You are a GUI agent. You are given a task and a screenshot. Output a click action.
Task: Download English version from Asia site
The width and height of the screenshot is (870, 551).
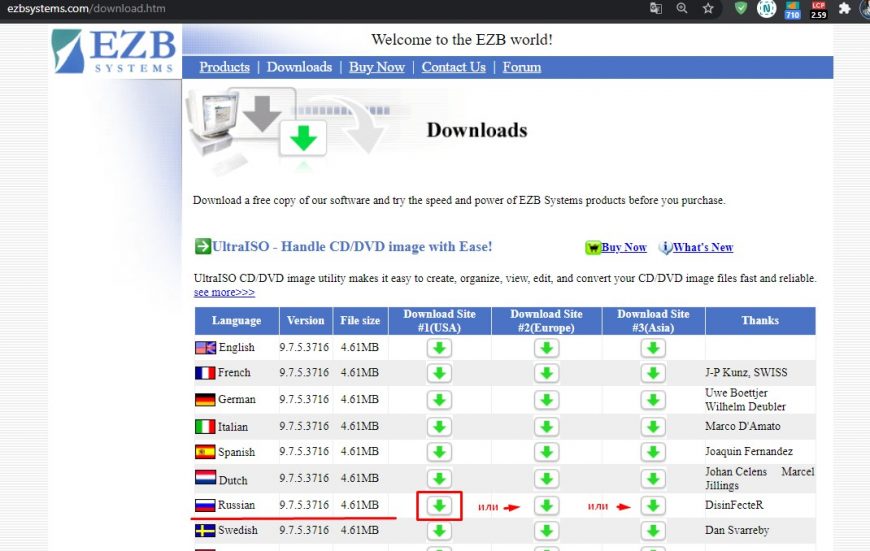tap(653, 348)
